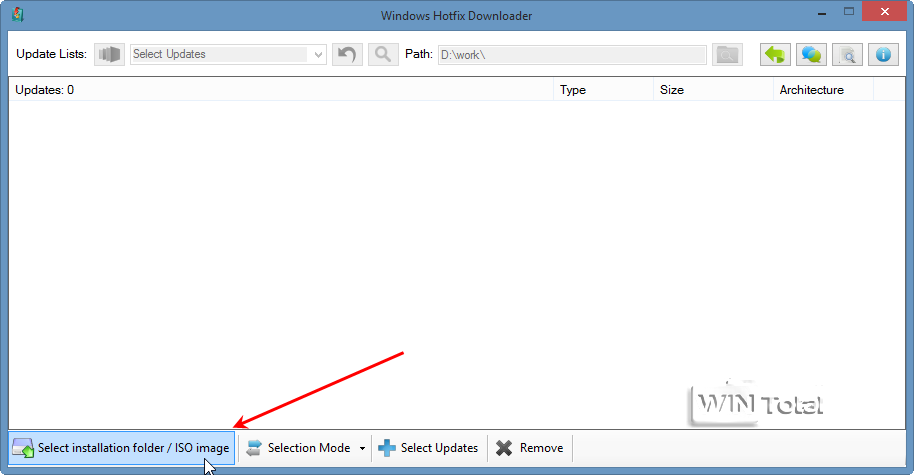This screenshot has height=475, width=914.
Task: Click the undo arrow icon
Action: pos(347,54)
